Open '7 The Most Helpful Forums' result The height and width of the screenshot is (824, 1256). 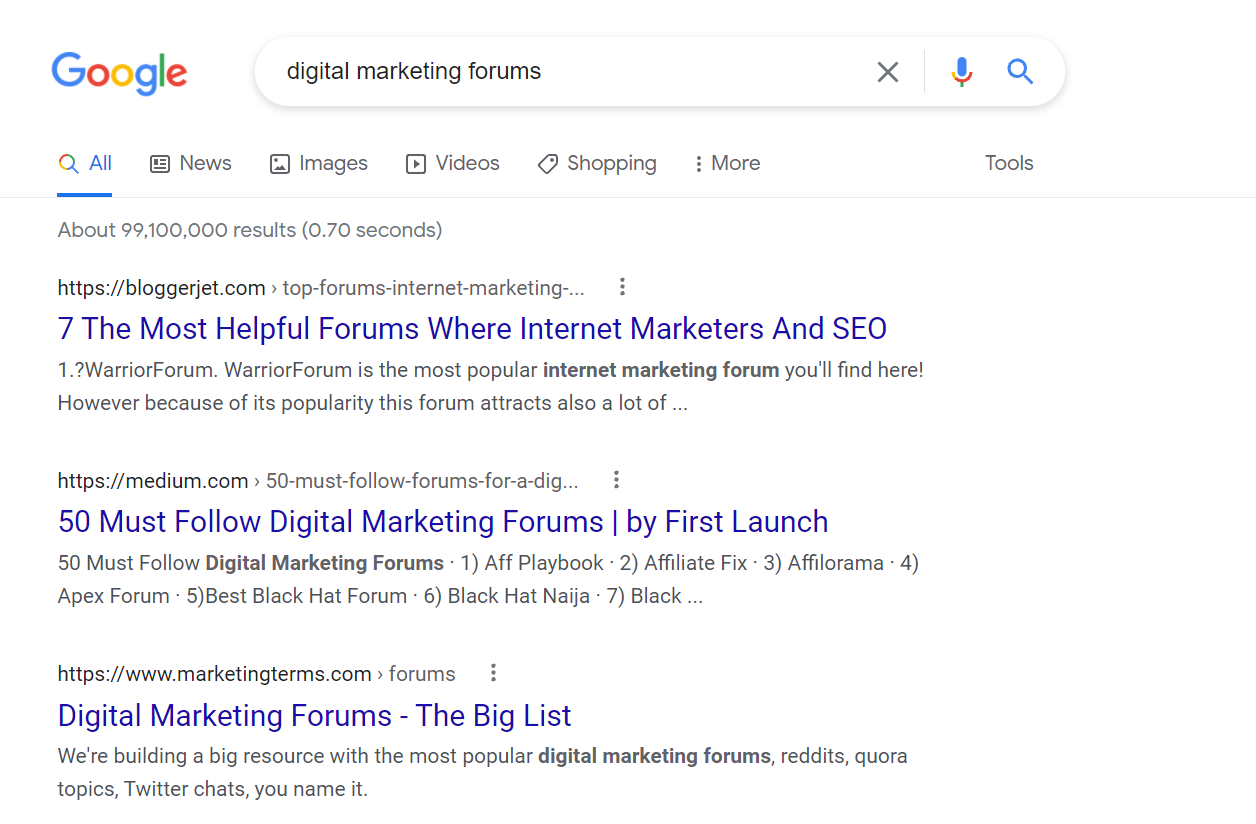pos(472,329)
